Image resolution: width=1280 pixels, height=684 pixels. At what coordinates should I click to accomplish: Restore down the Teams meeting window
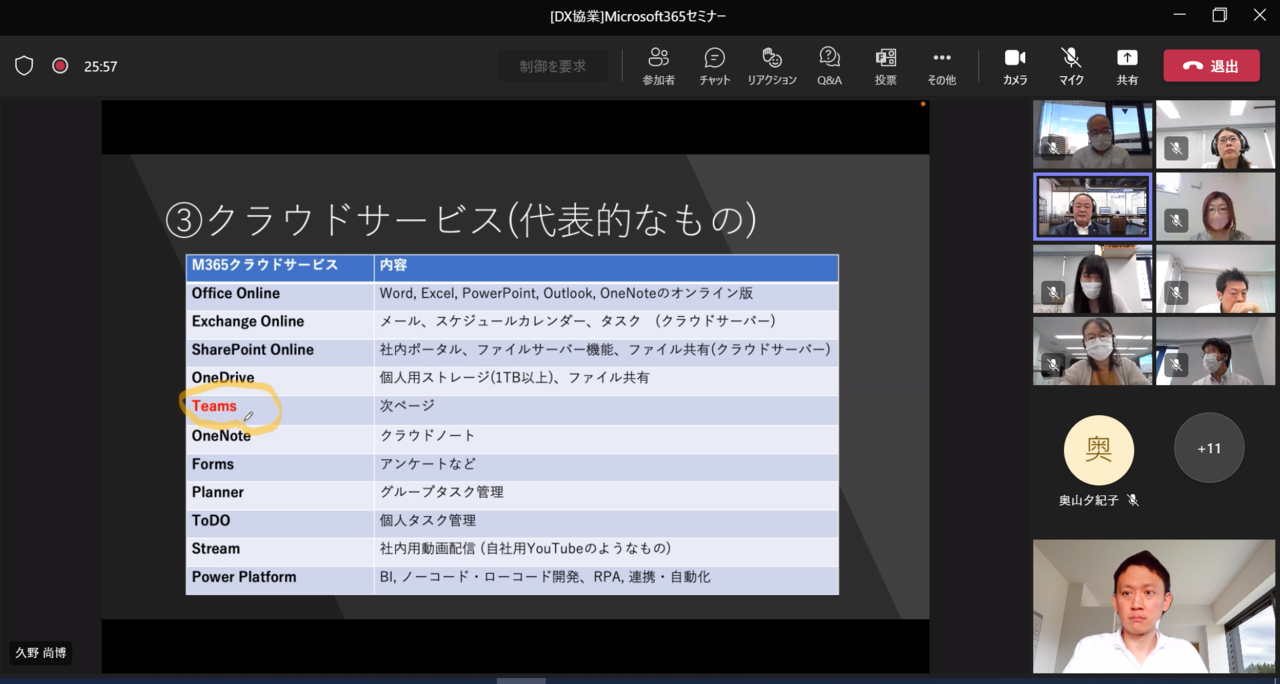pyautogui.click(x=1219, y=15)
